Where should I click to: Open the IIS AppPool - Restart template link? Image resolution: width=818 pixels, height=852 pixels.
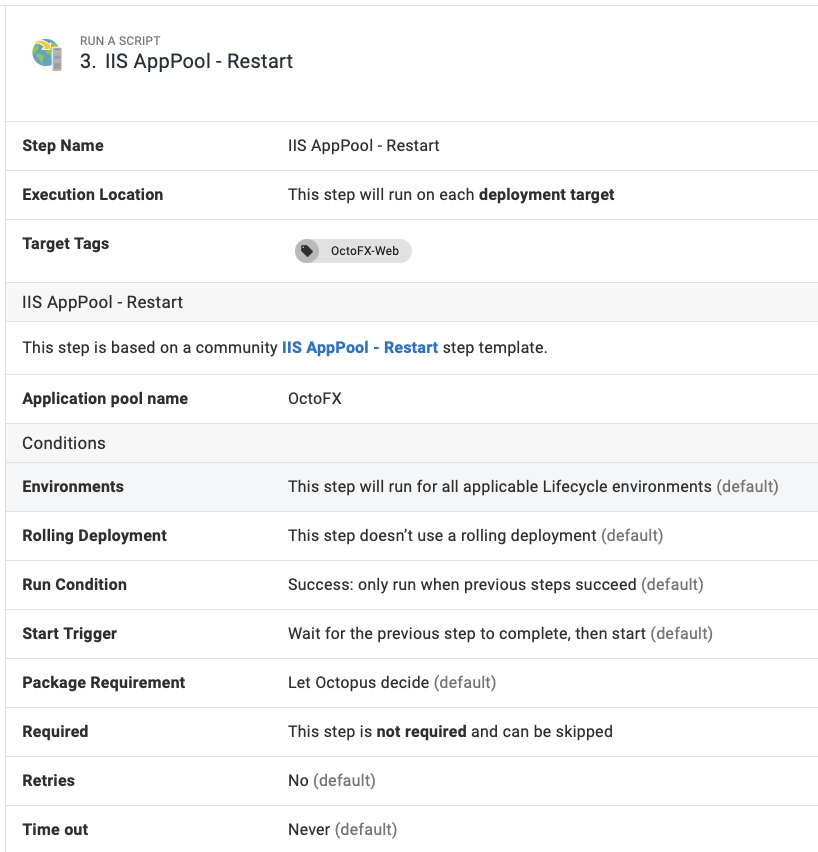[360, 348]
